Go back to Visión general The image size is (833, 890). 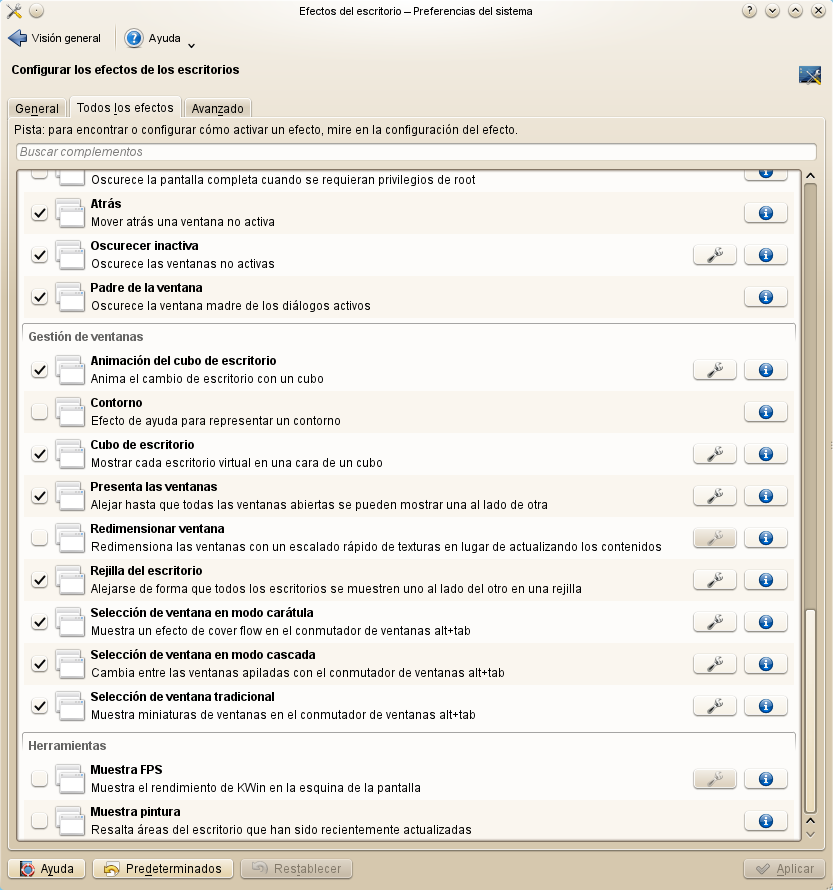(54, 38)
